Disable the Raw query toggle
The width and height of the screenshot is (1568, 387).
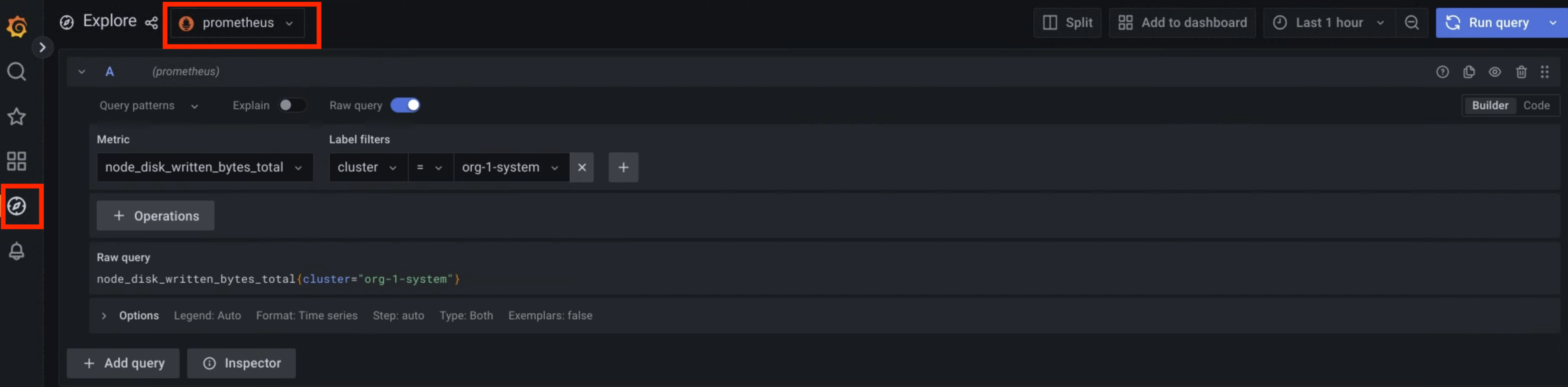[x=406, y=105]
